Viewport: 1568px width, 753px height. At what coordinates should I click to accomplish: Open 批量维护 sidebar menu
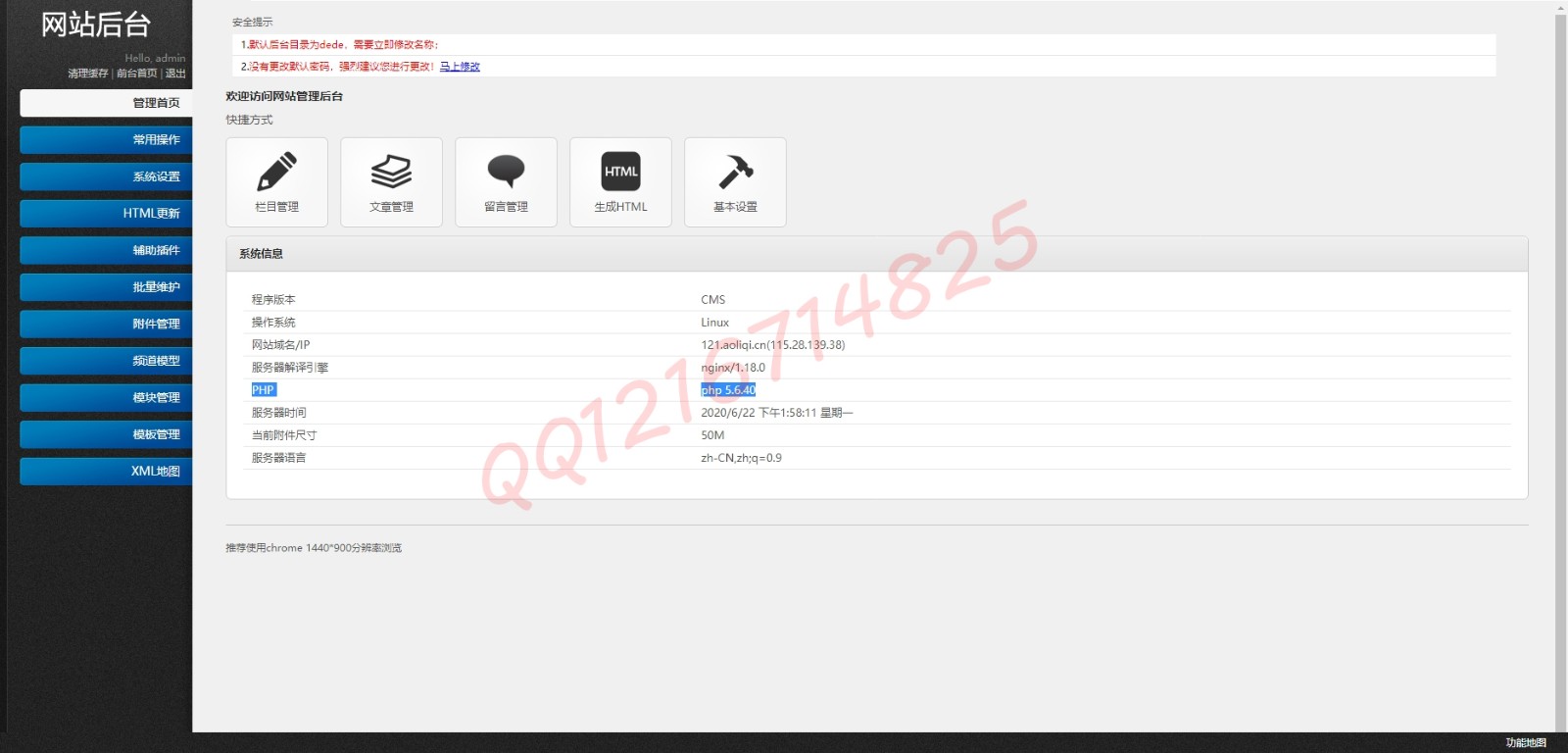(106, 287)
